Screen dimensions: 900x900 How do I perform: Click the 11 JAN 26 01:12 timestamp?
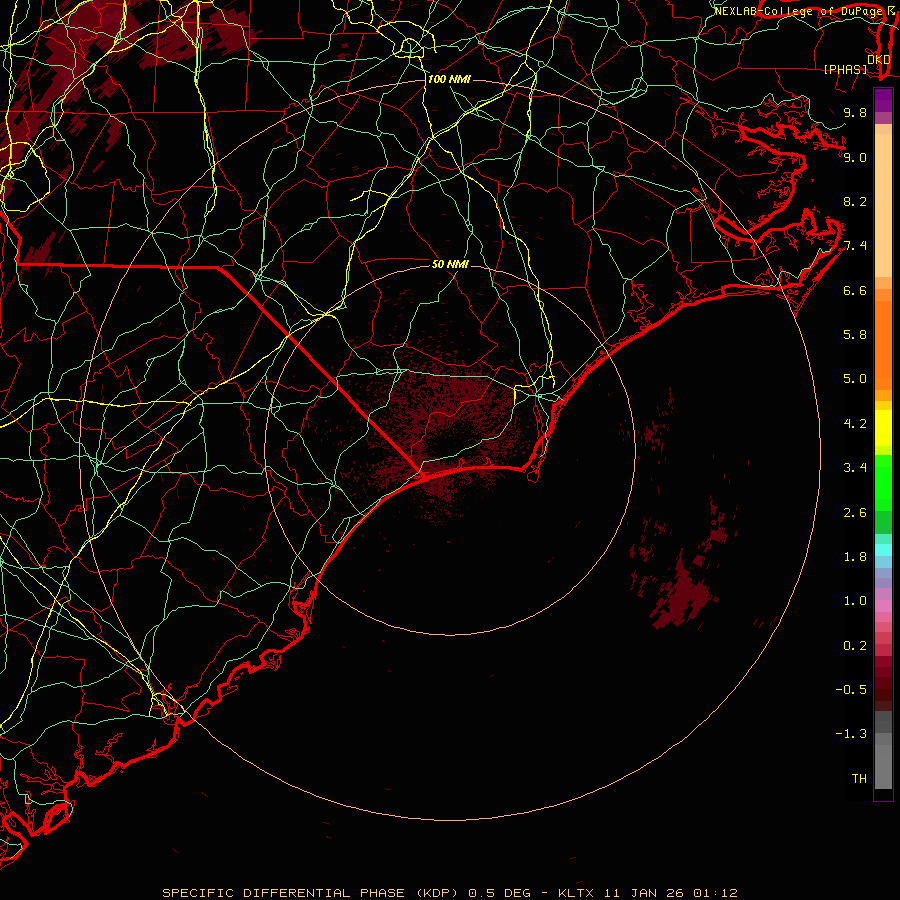coord(670,893)
